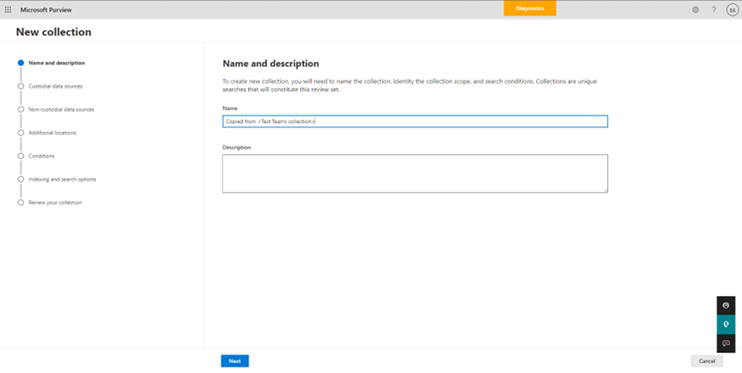Image resolution: width=742 pixels, height=373 pixels.
Task: Select the Non-custodial data sources step
Action: (61, 109)
